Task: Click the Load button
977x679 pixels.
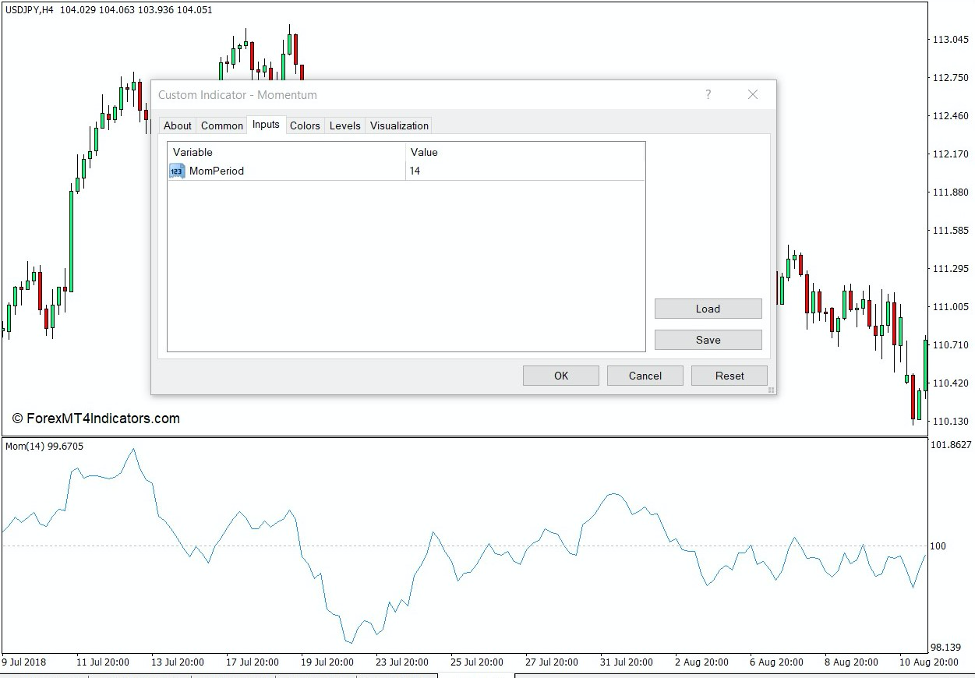Action: click(707, 308)
